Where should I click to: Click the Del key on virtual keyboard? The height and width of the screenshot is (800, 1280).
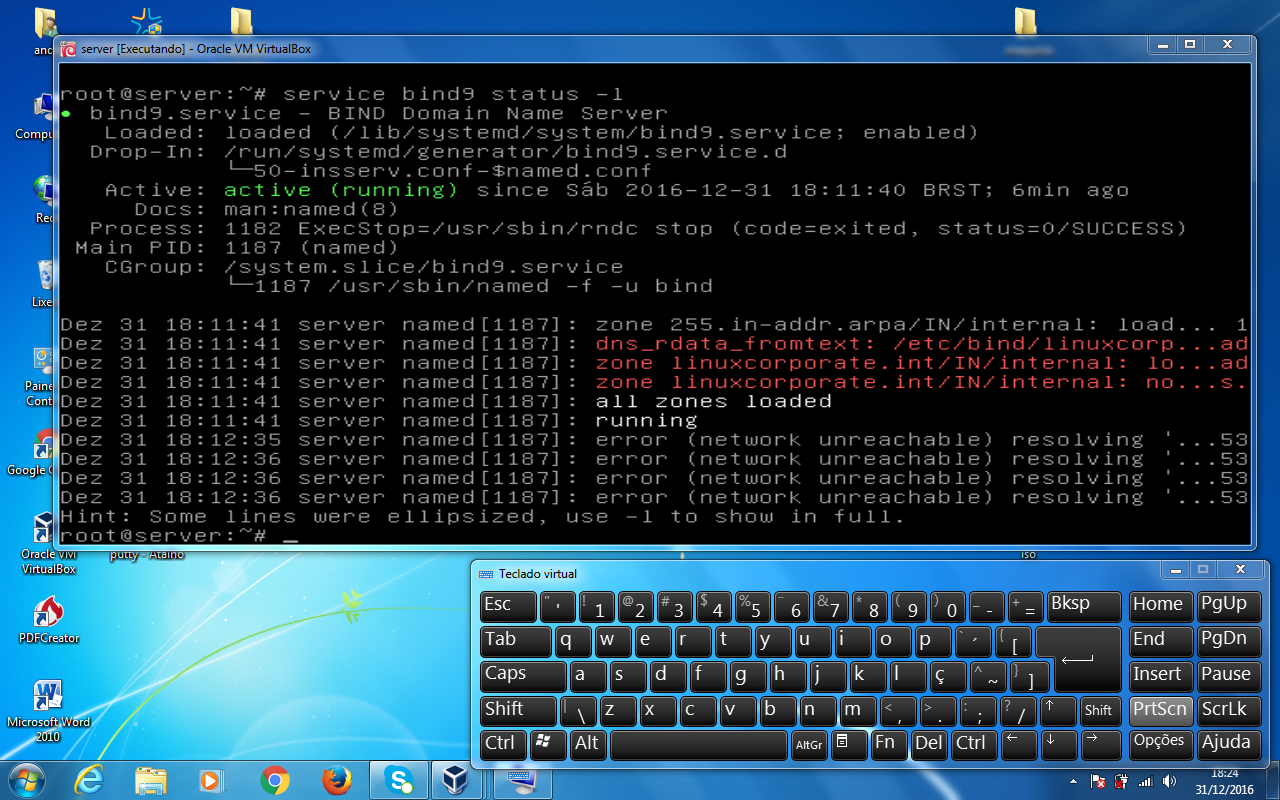(x=929, y=743)
